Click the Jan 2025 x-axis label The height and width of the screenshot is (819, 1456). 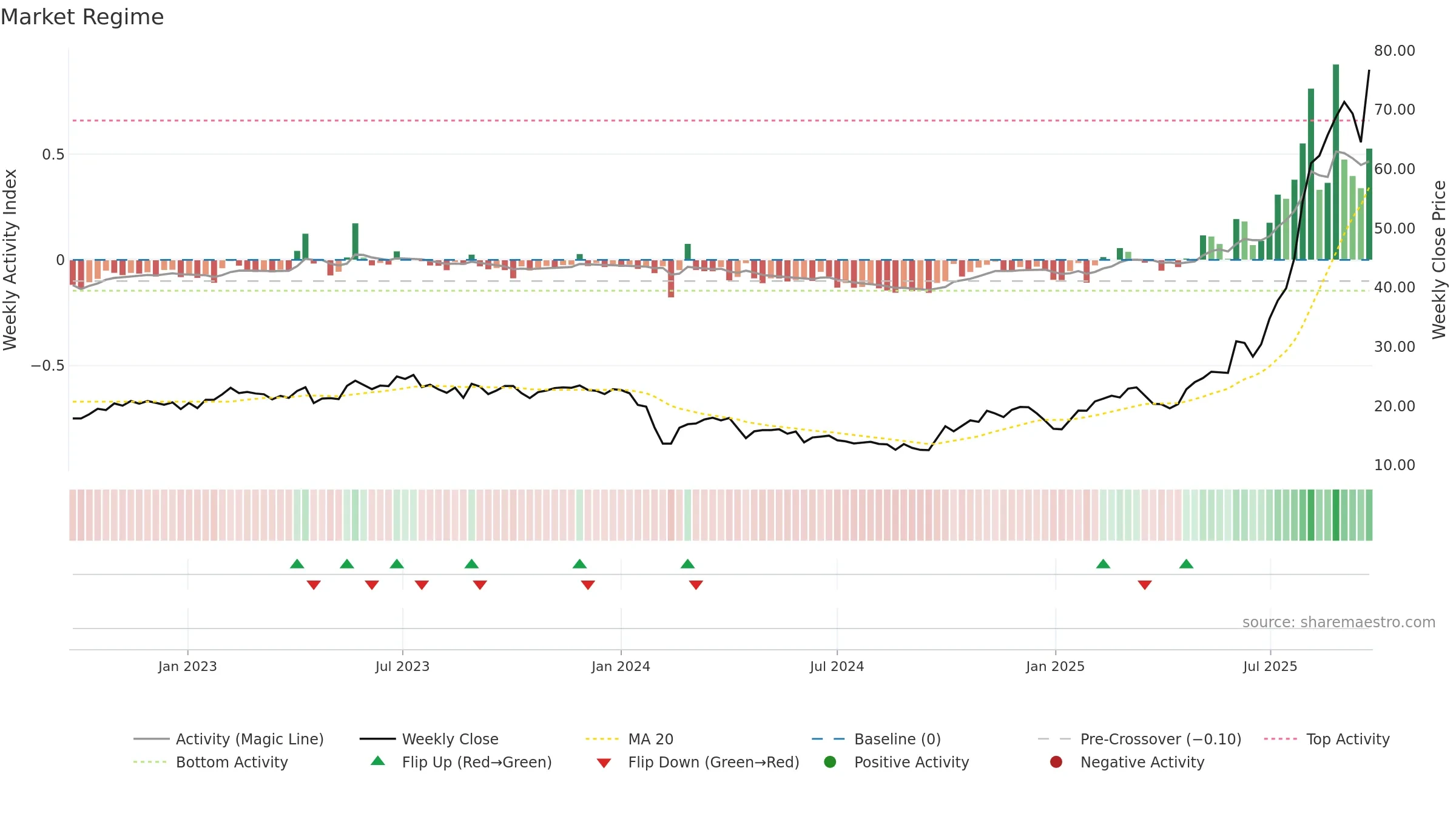(1055, 666)
